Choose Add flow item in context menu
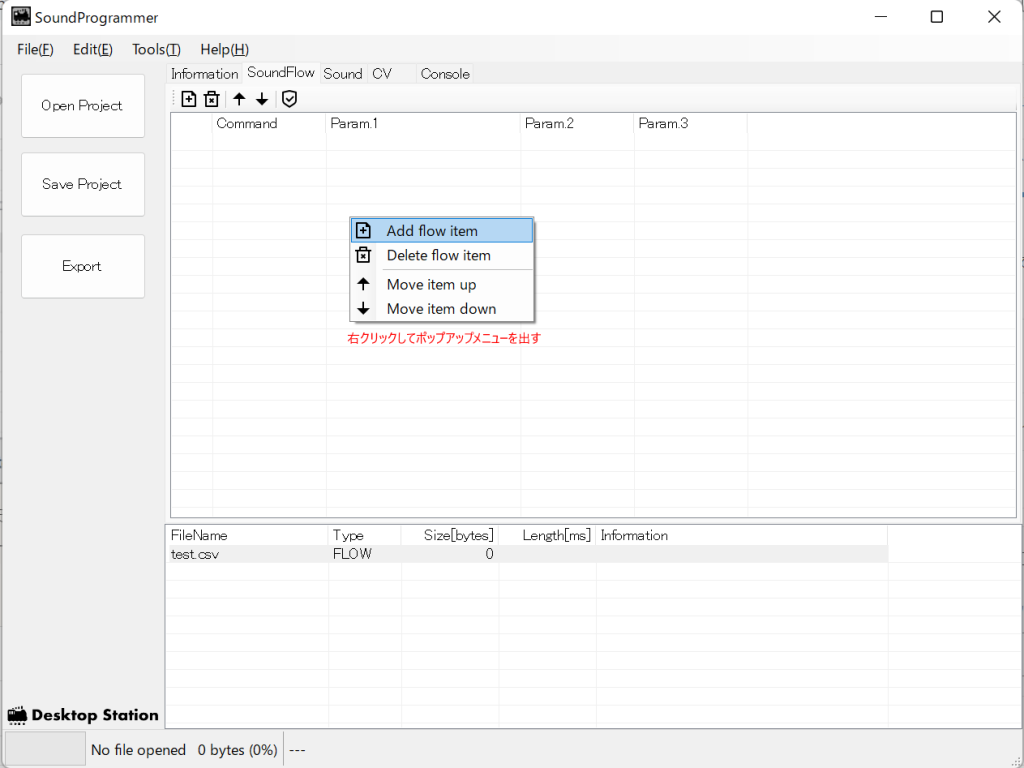The height and width of the screenshot is (768, 1024). (432, 231)
